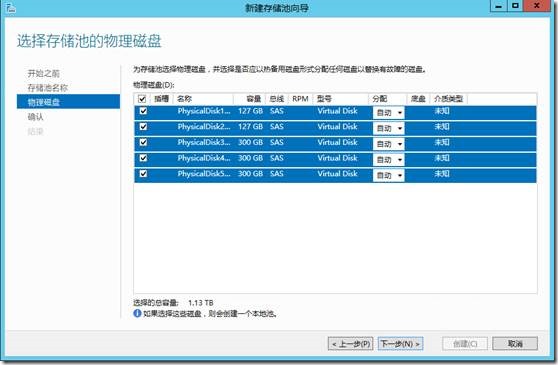Sort by the 型号 column header
Screen dimensions: 558x365
(x=341, y=99)
